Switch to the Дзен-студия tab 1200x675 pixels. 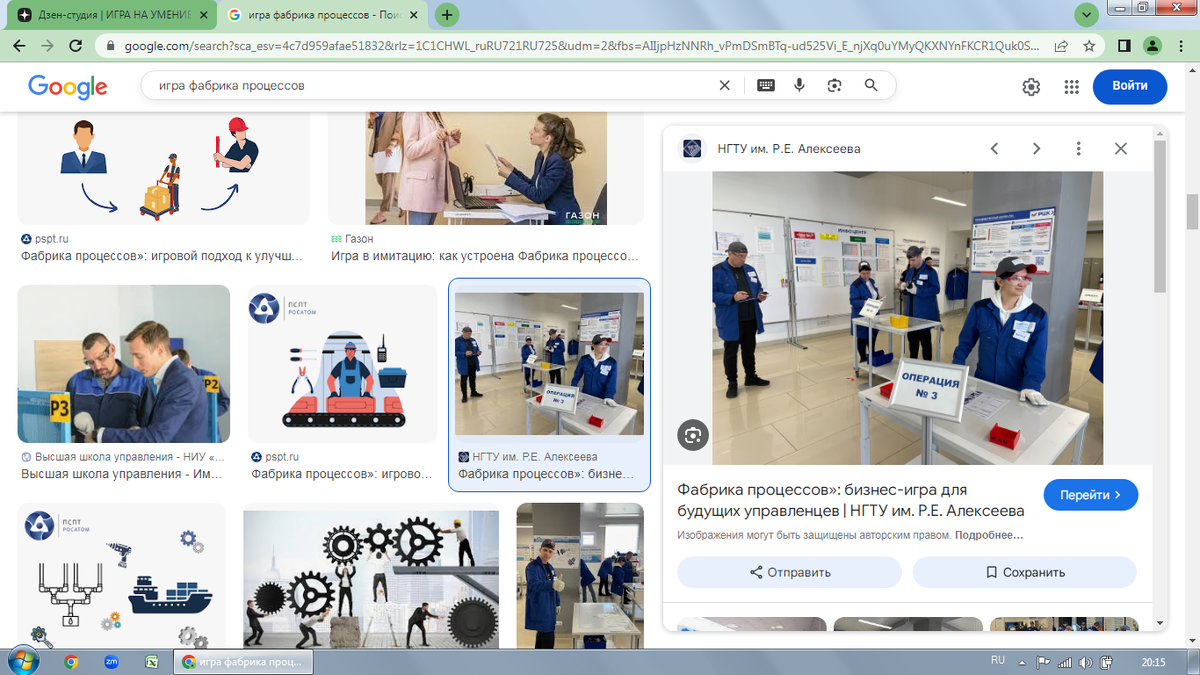coord(112,15)
